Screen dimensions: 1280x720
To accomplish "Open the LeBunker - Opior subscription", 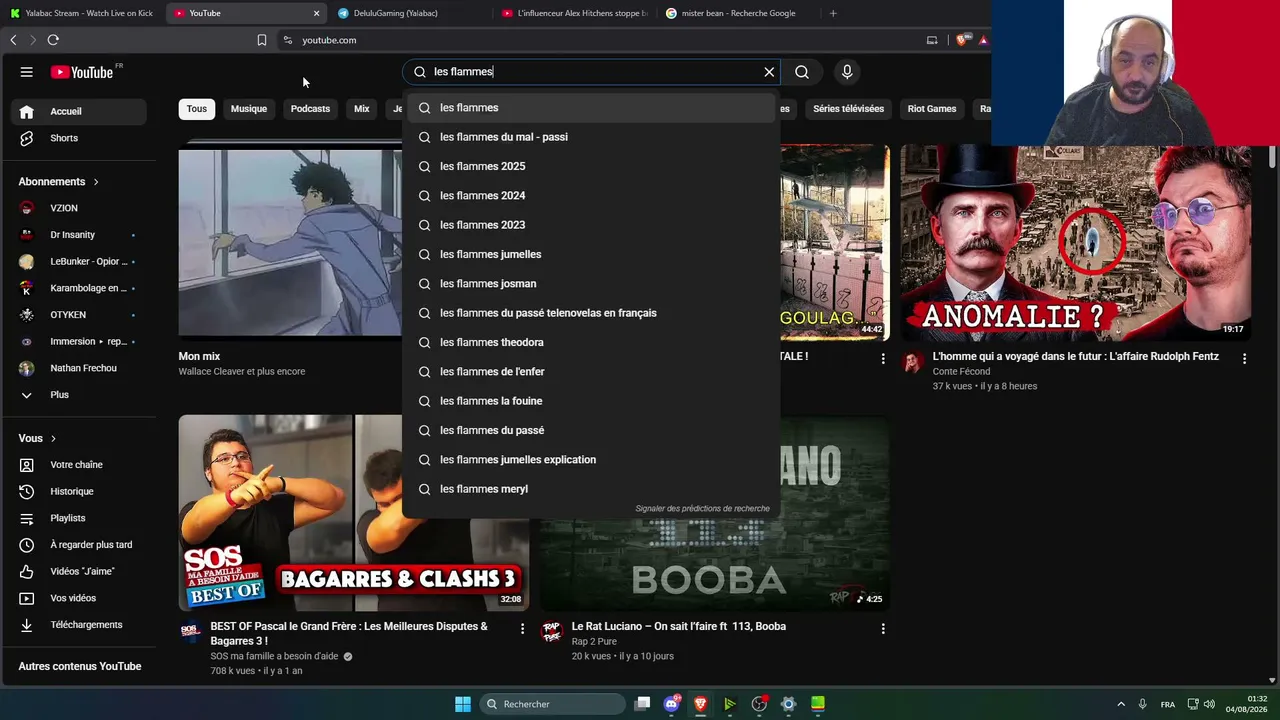I will coord(78,262).
